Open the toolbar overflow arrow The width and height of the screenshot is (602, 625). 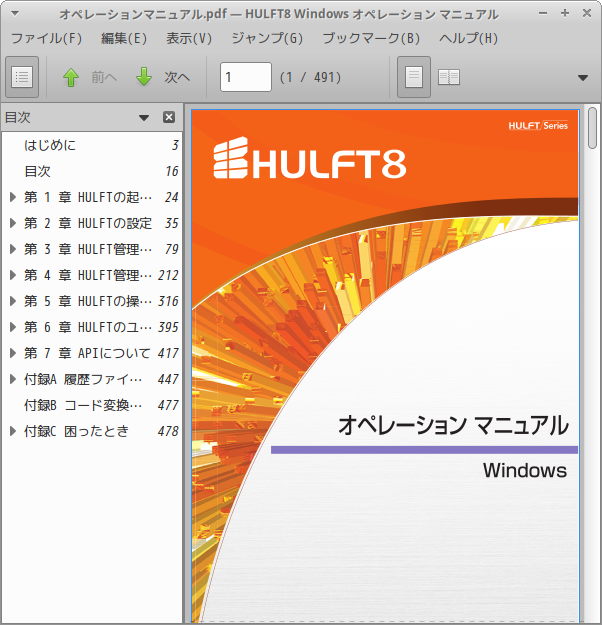(x=583, y=78)
